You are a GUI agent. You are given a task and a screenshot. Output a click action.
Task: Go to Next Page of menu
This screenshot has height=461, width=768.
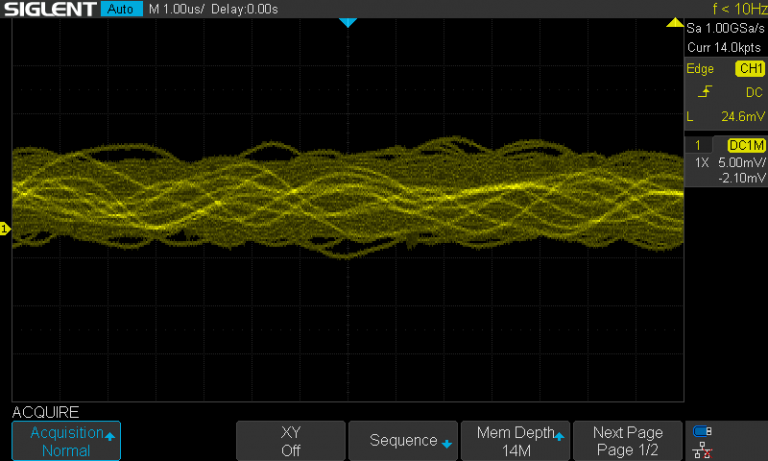[627, 441]
